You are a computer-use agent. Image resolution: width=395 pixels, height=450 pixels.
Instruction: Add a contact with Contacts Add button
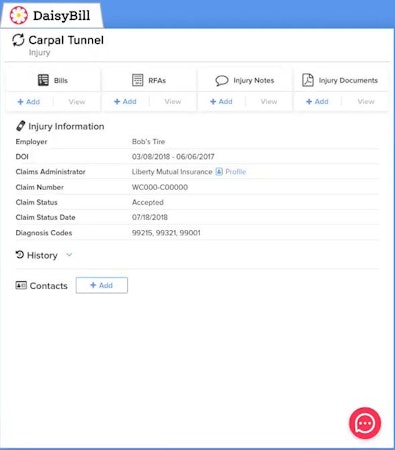tap(102, 285)
